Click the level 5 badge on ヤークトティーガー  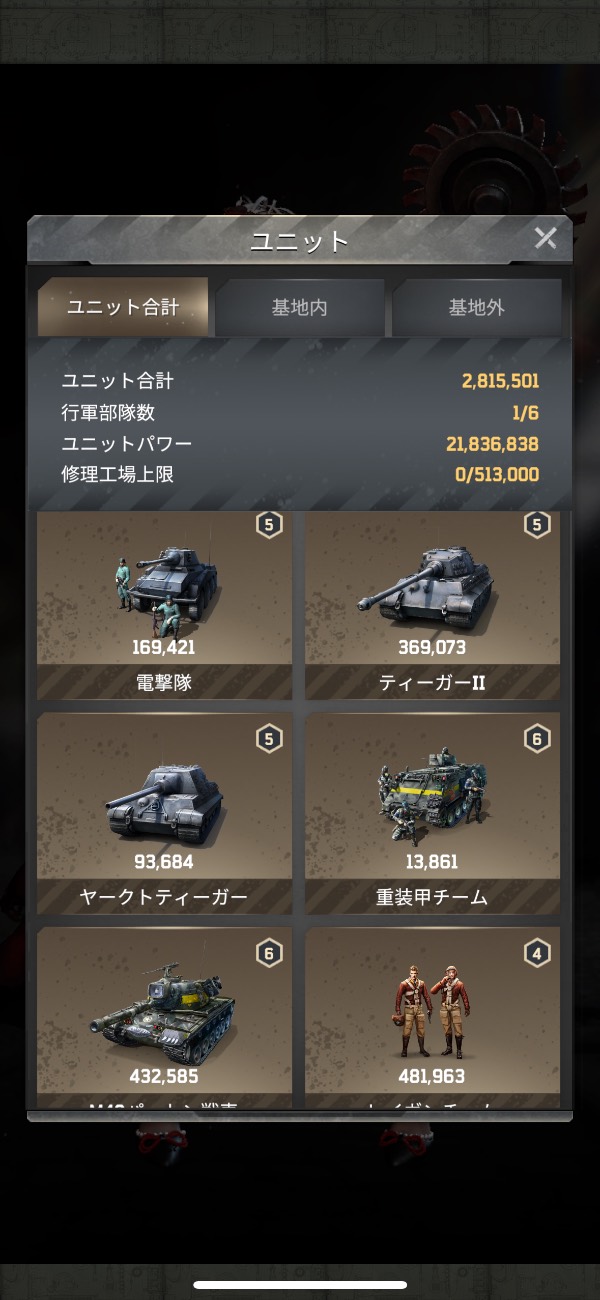coord(268,739)
